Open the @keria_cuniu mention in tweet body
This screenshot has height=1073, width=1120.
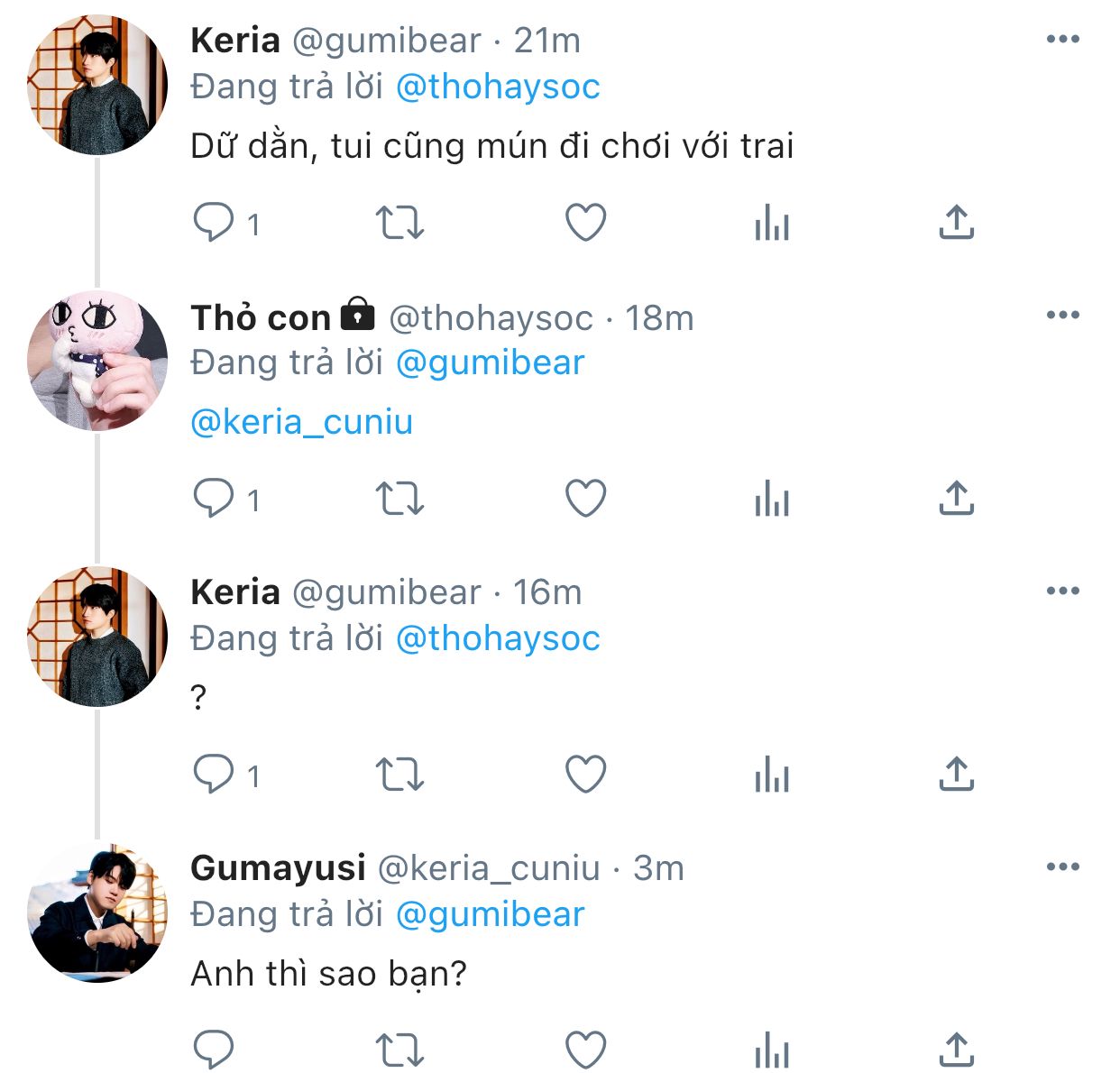(302, 422)
